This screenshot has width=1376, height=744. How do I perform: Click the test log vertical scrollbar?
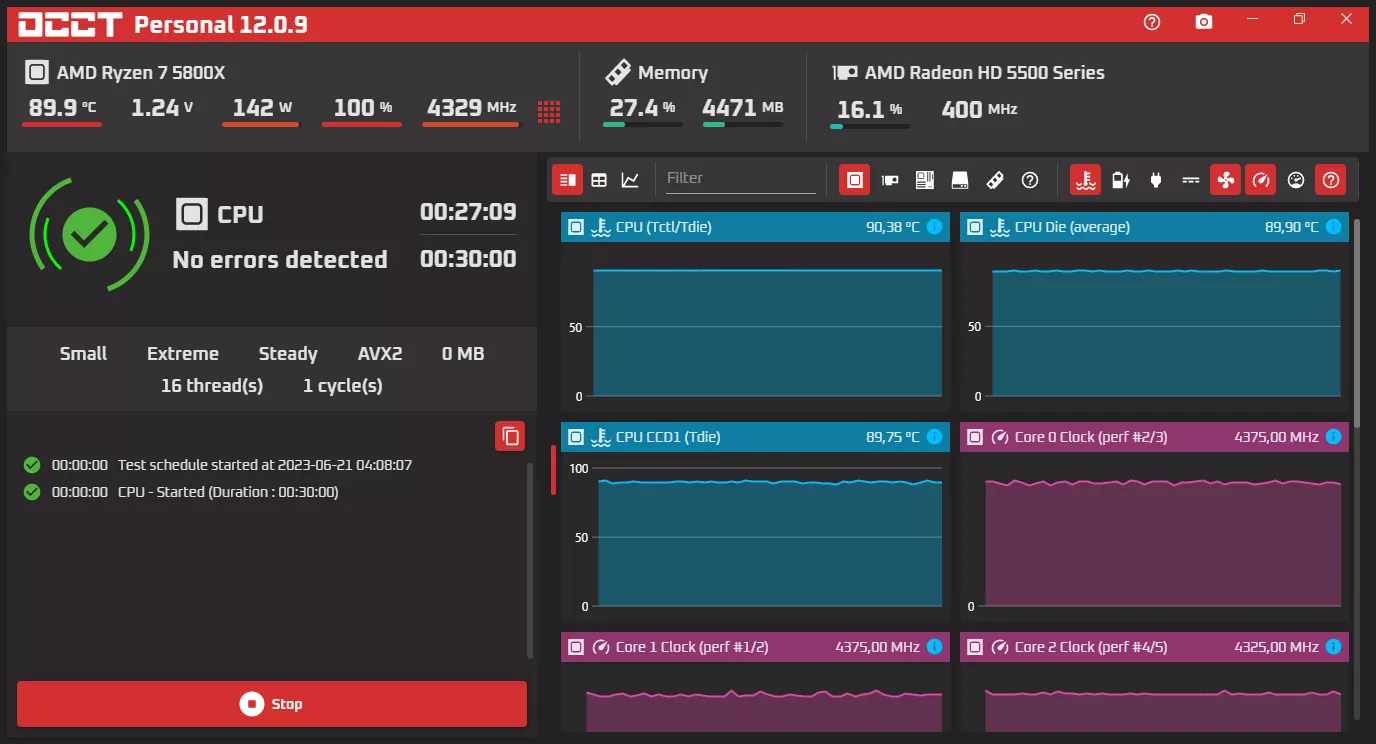point(530,560)
